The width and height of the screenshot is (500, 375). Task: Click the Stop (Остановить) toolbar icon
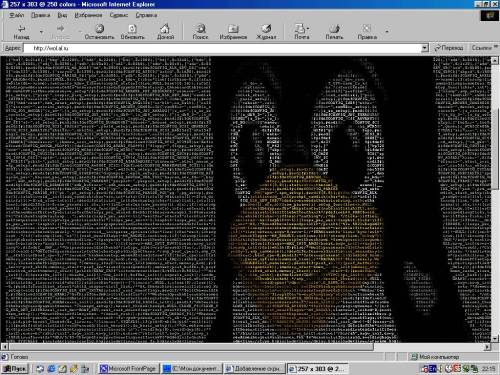tap(99, 29)
